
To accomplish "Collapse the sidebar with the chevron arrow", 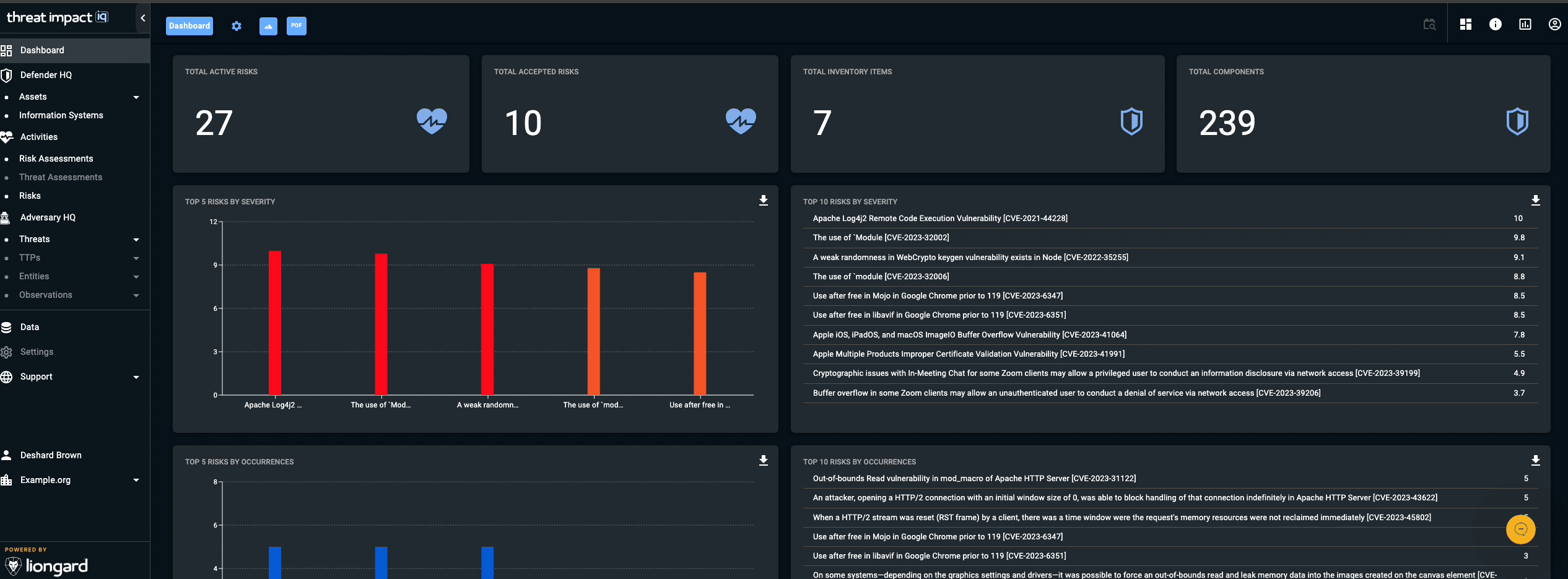I will click(x=143, y=18).
